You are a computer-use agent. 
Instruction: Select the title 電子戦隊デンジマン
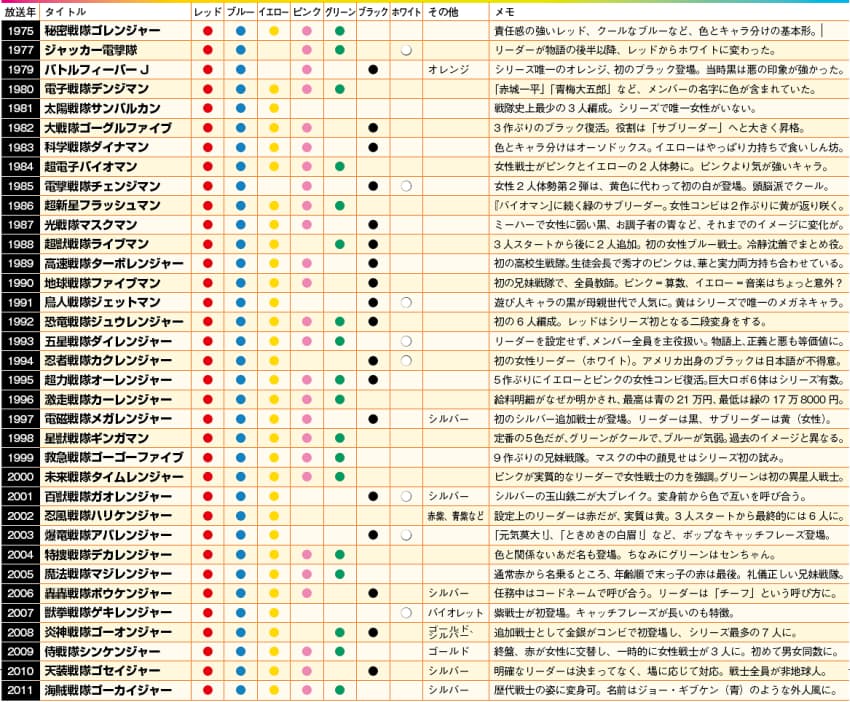coord(96,89)
